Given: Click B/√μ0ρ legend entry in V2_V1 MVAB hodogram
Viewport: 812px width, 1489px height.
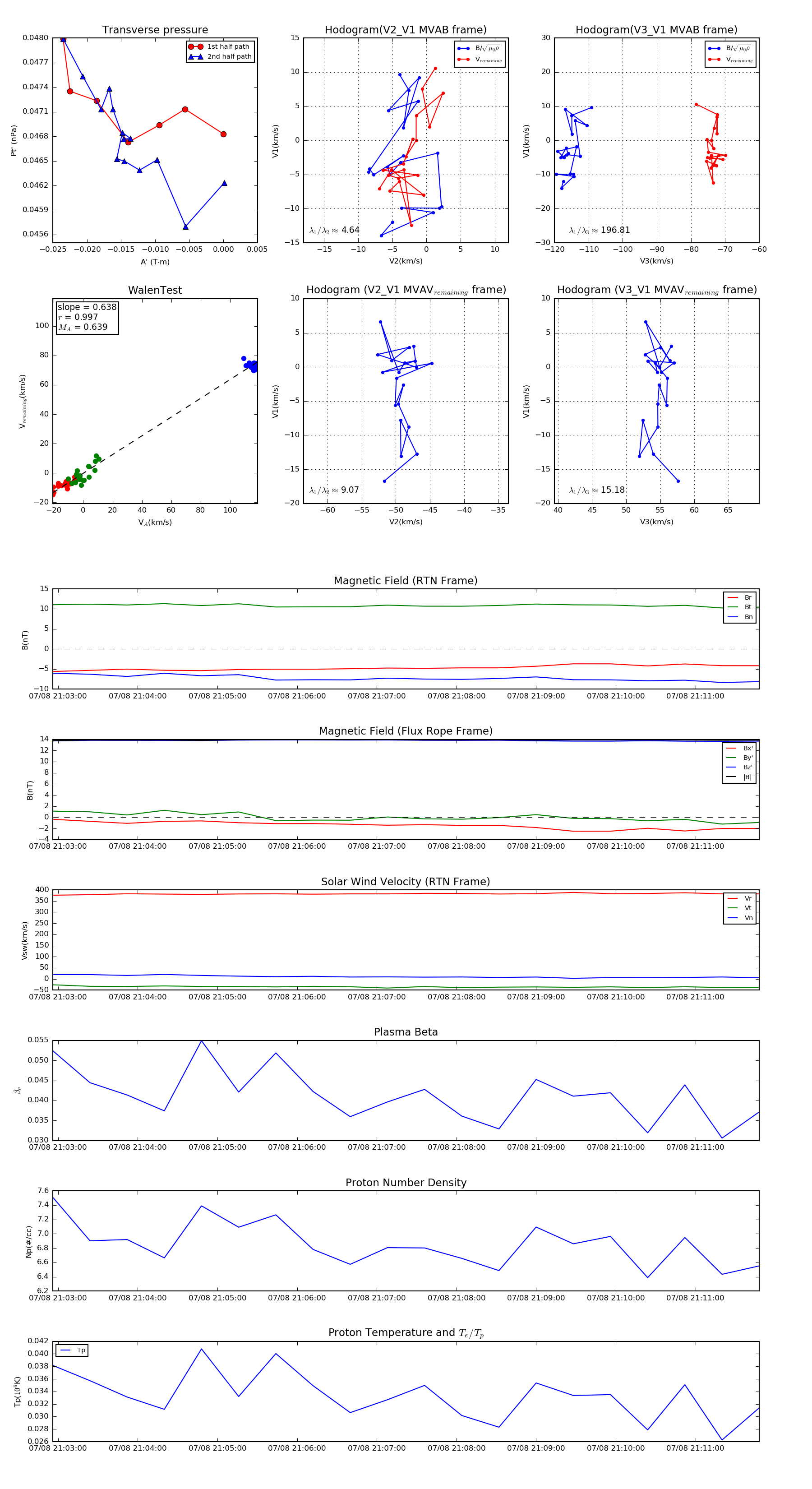Looking at the screenshot, I should [x=479, y=49].
